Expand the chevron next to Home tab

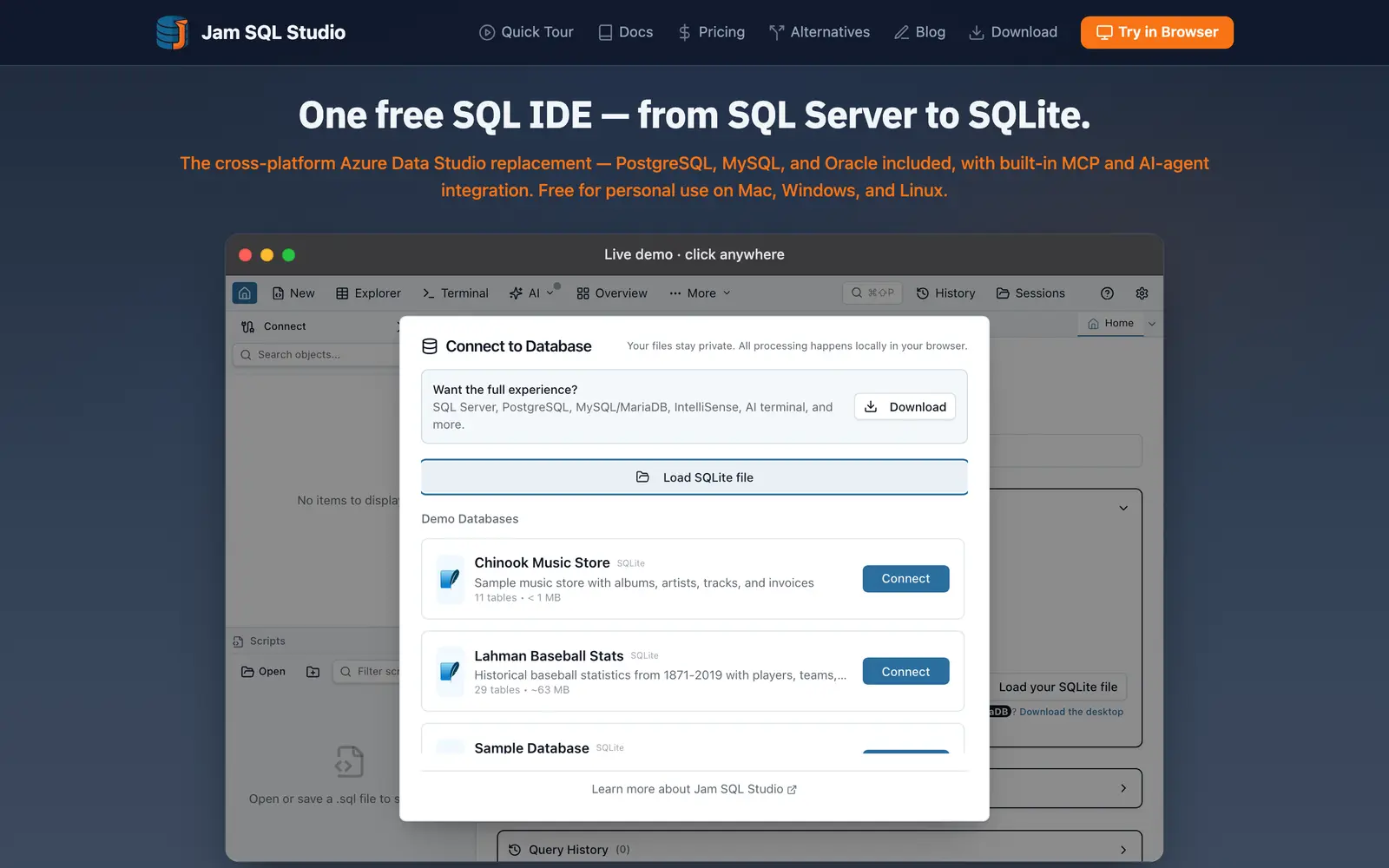click(x=1152, y=324)
